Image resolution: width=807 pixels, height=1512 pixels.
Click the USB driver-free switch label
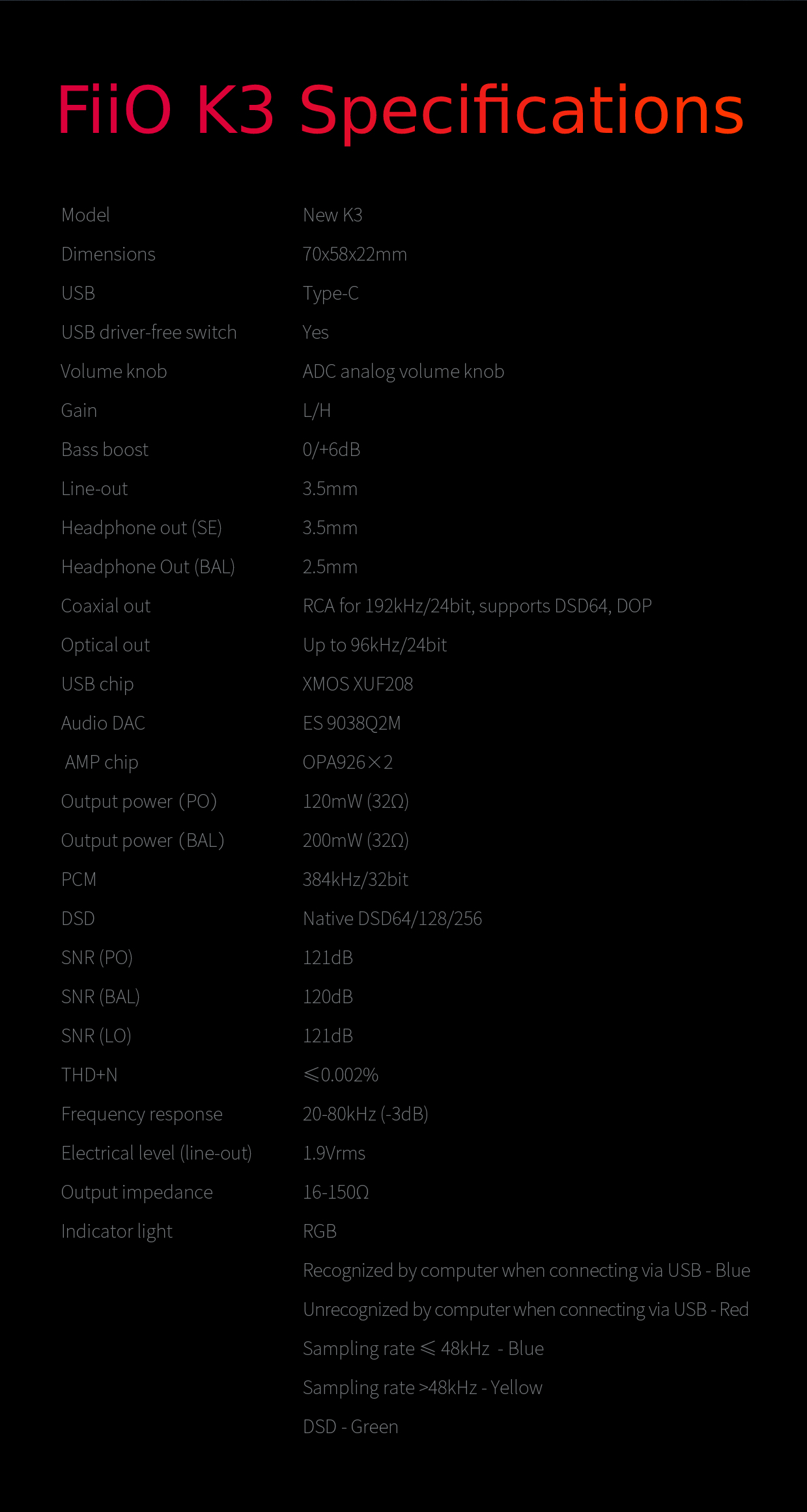[149, 332]
